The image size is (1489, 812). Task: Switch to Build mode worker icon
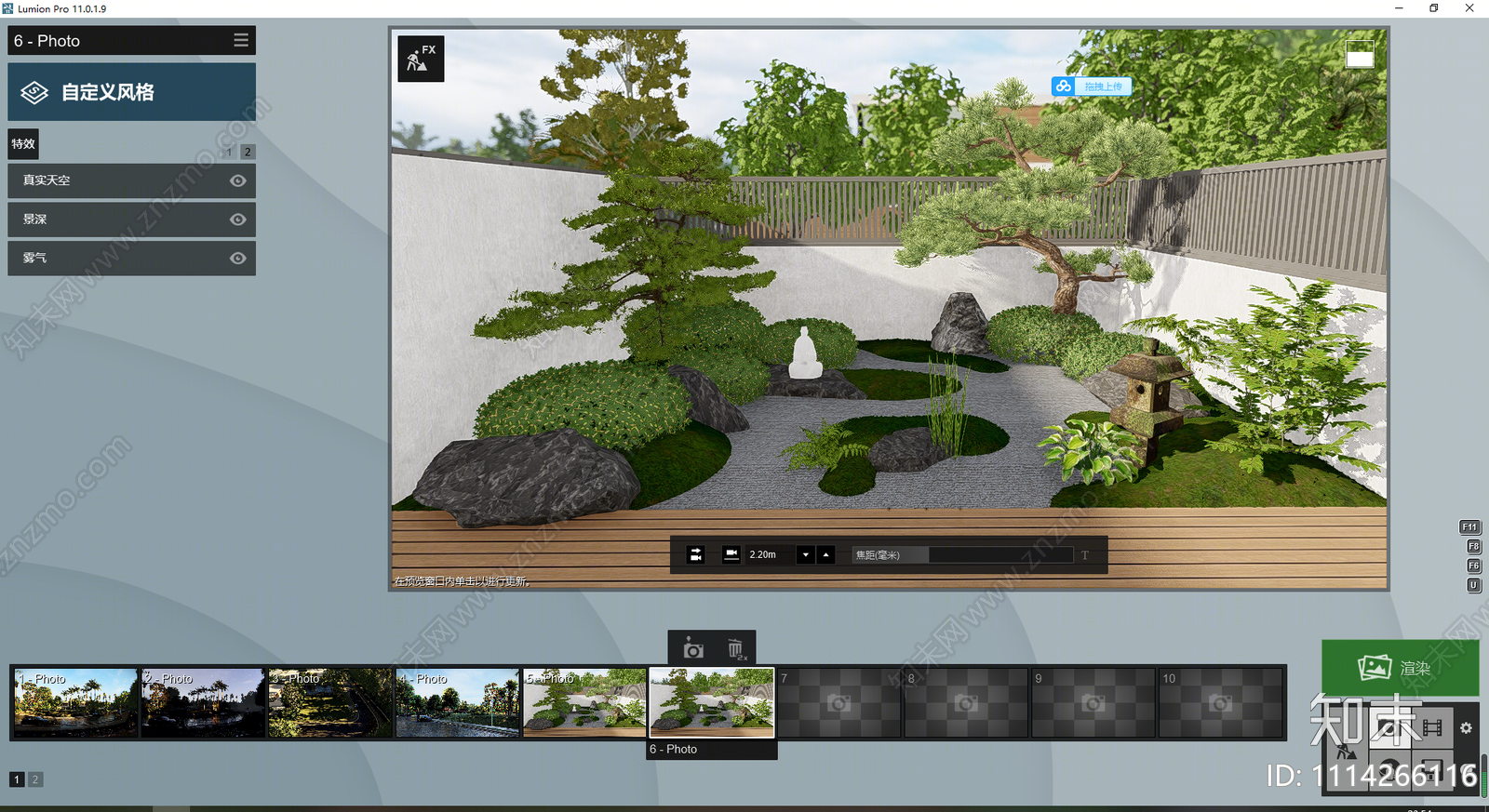click(1346, 752)
